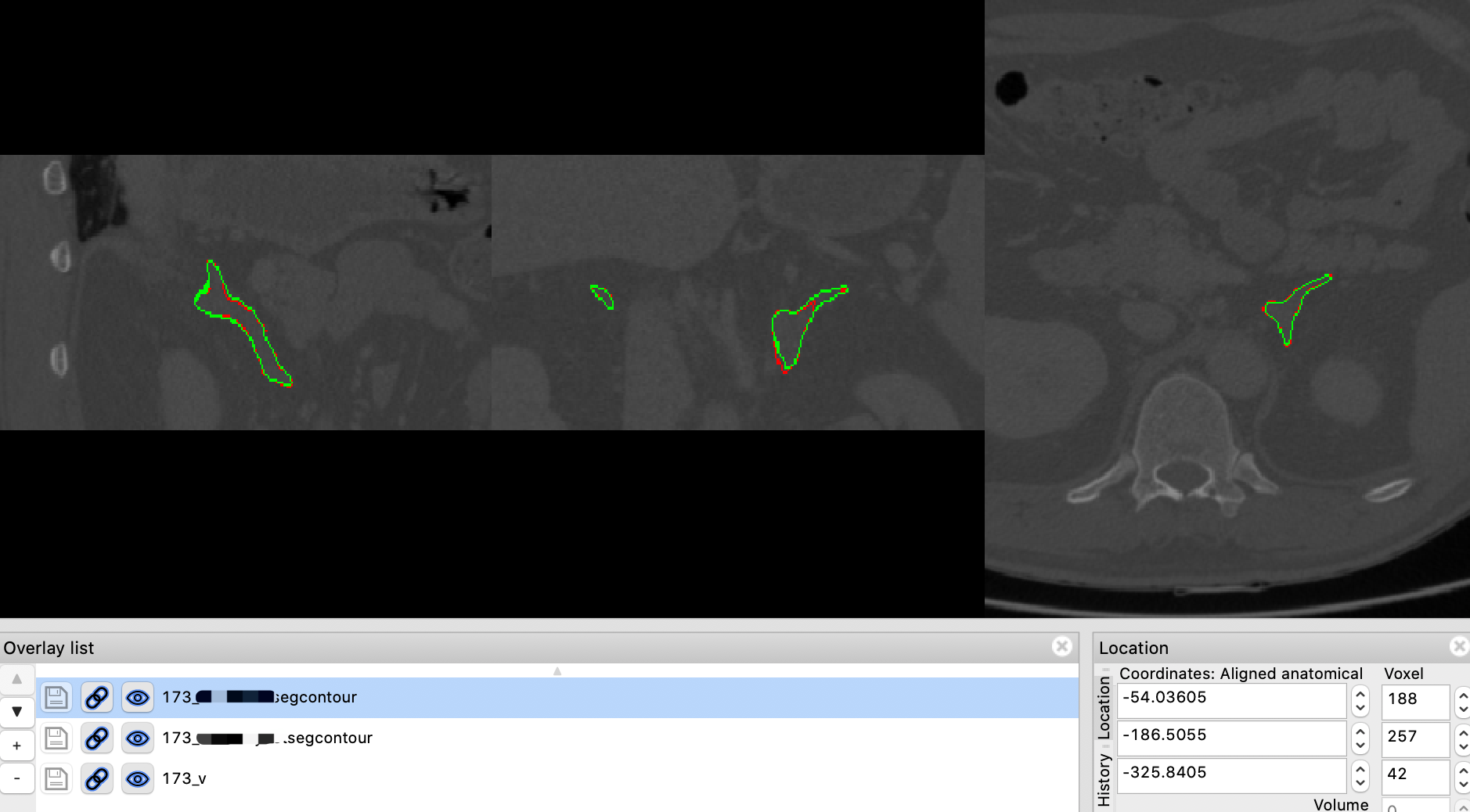1470x812 pixels.
Task: Click the save icon on the second segcontour overlay
Action: pos(56,738)
